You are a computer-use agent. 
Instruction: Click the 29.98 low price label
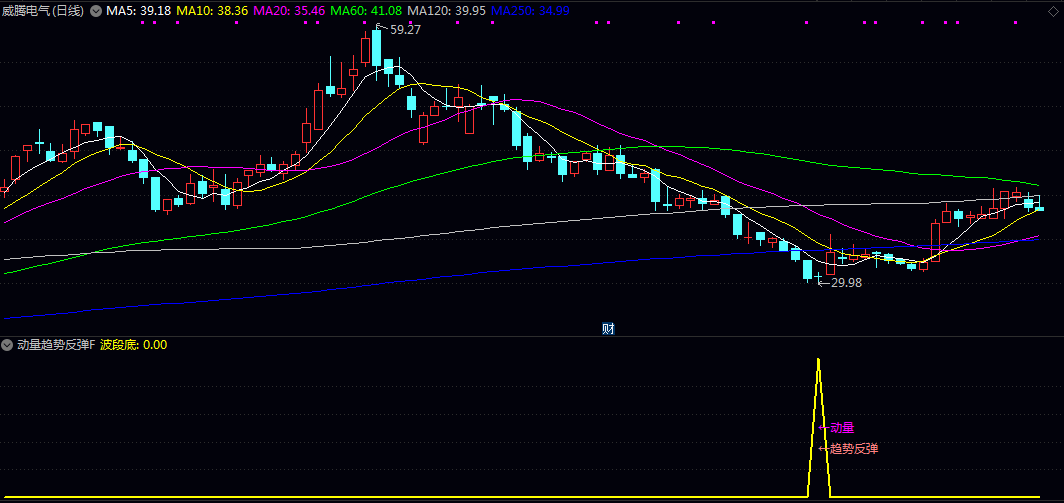click(846, 283)
